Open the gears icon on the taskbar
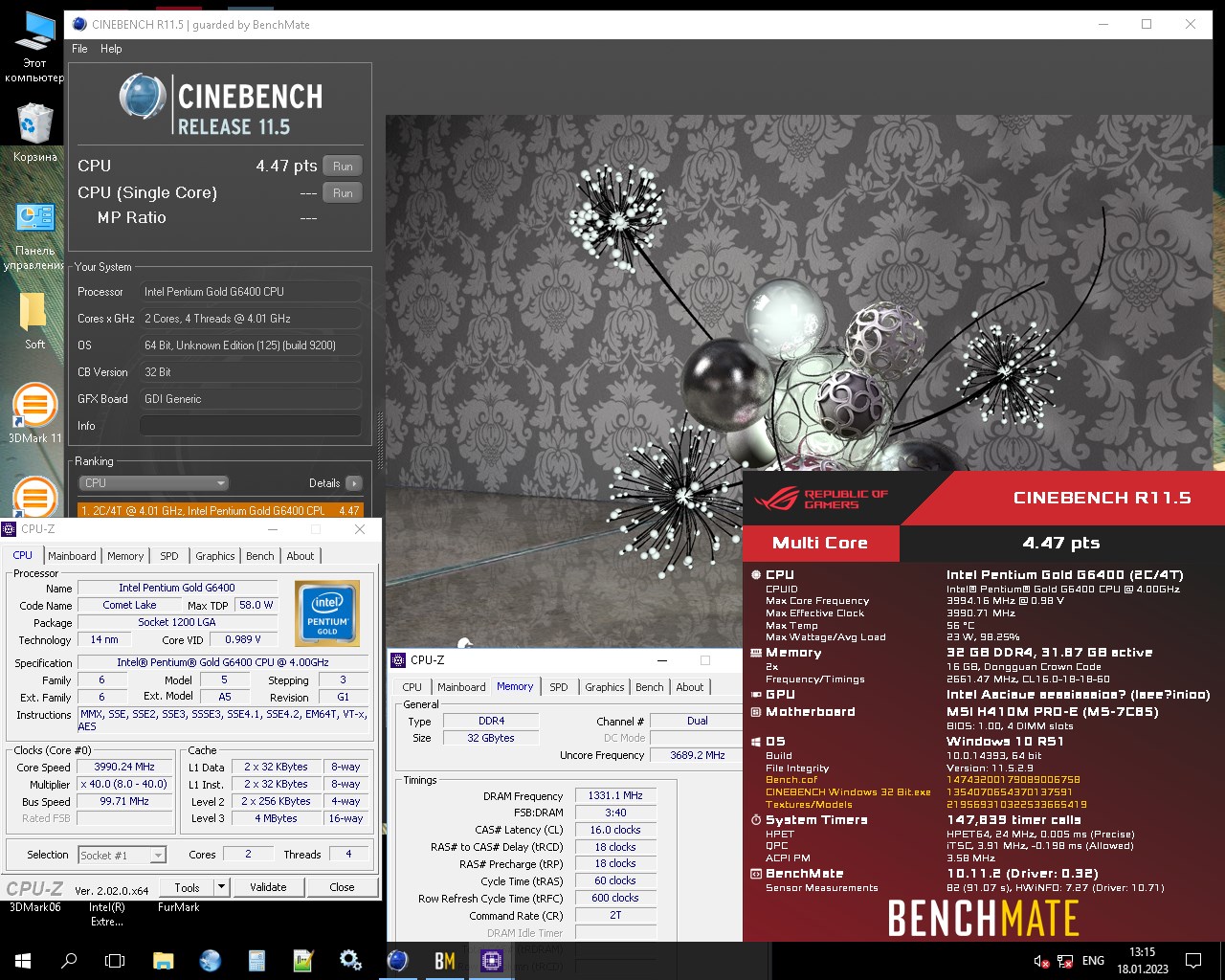The width and height of the screenshot is (1225, 980). pos(350,960)
